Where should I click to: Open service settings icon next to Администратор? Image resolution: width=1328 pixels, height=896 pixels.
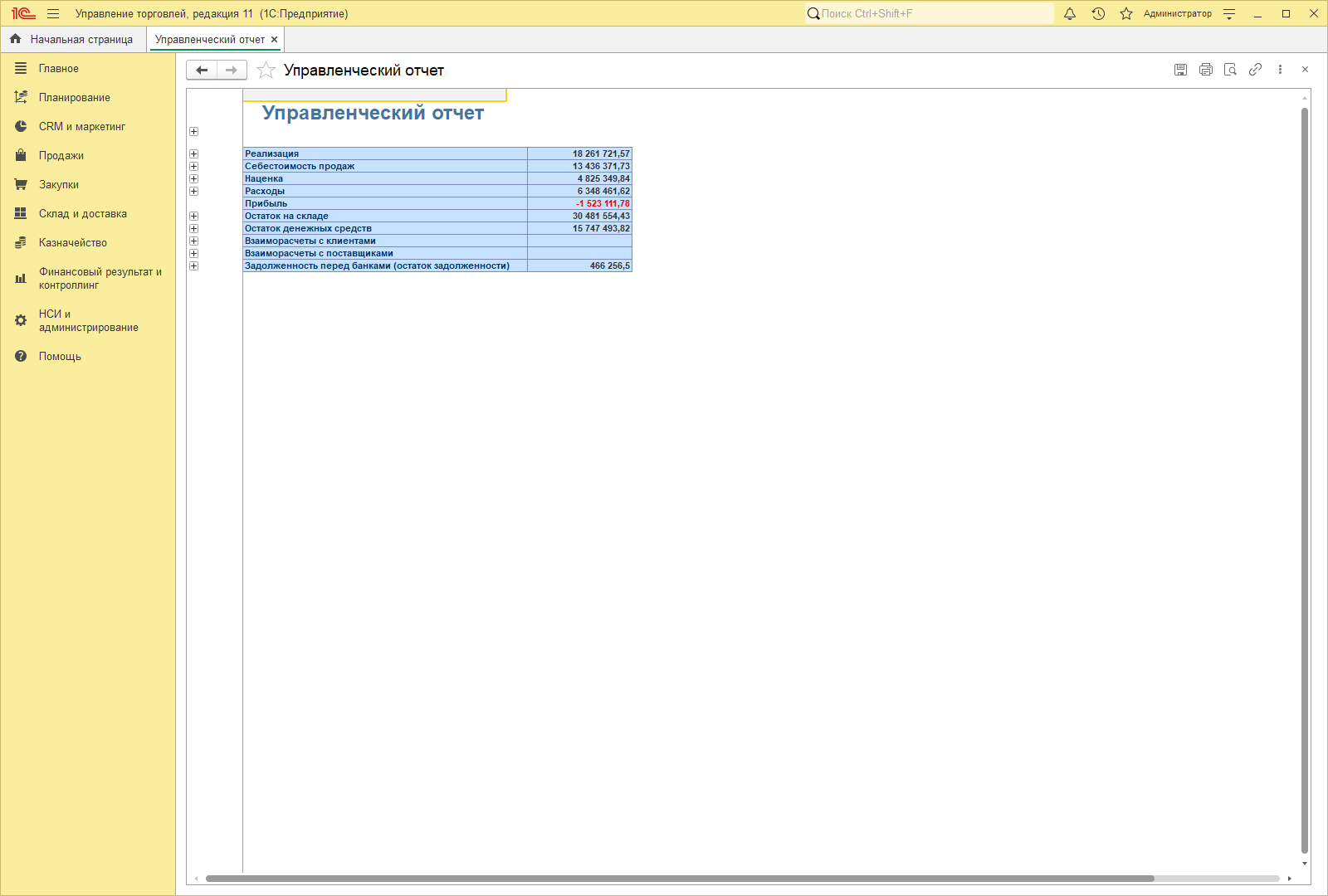tap(1229, 13)
